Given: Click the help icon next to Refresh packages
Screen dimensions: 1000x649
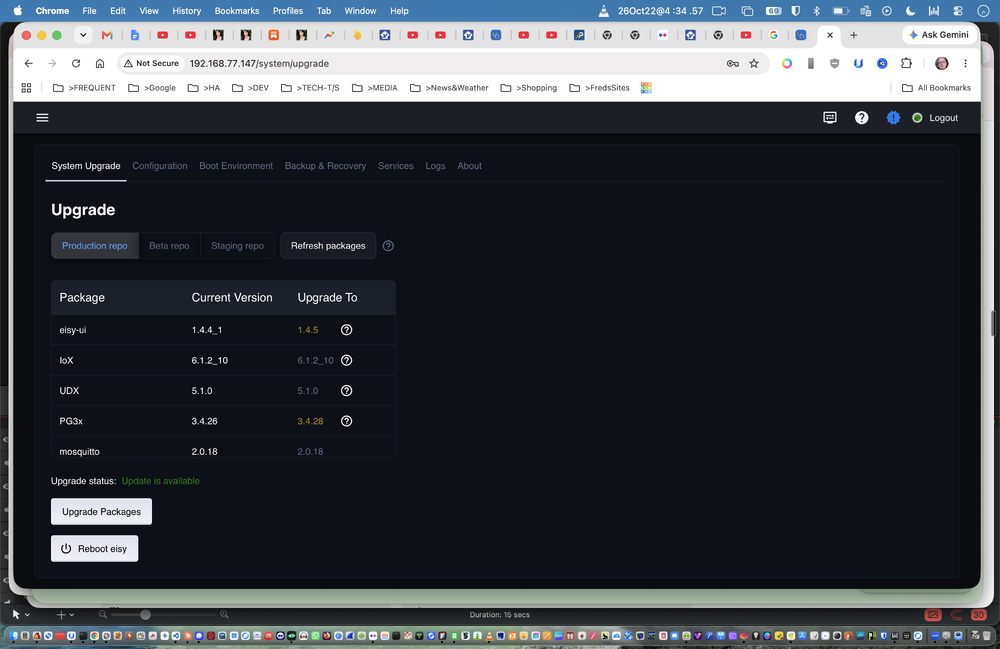Looking at the screenshot, I should tap(388, 245).
